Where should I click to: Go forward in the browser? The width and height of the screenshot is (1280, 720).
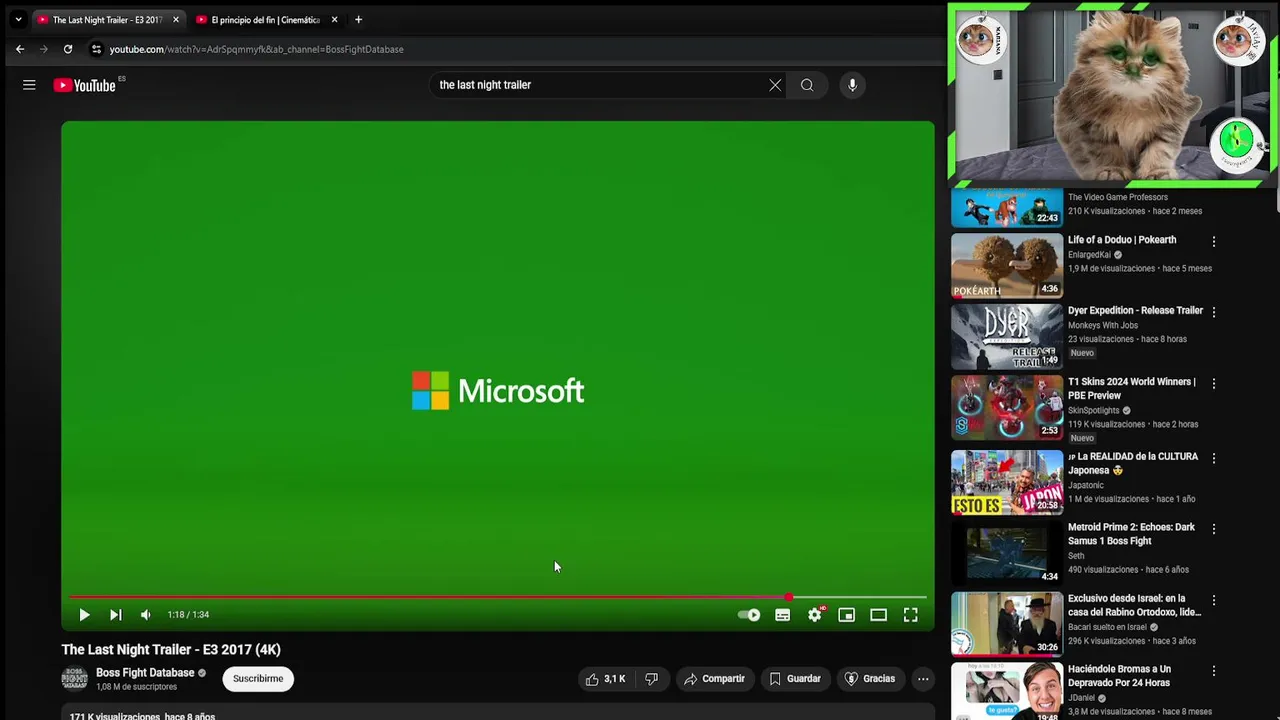click(44, 49)
